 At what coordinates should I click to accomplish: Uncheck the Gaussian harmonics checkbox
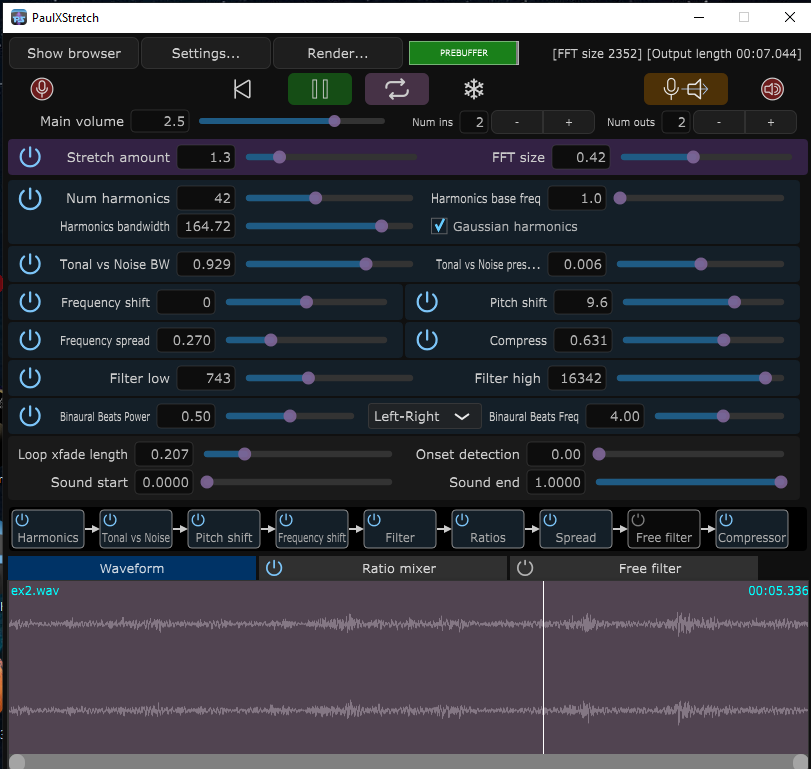point(439,226)
